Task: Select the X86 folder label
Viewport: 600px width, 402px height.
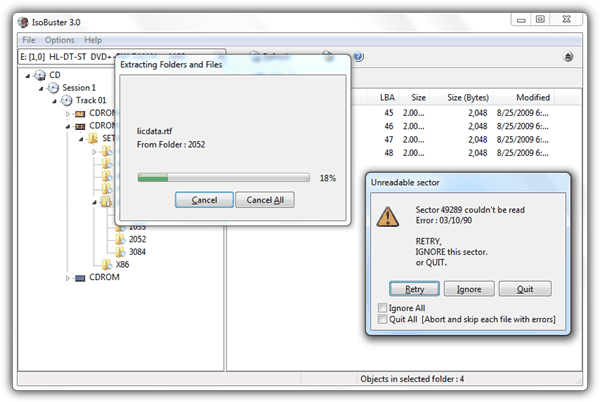Action: [122, 265]
